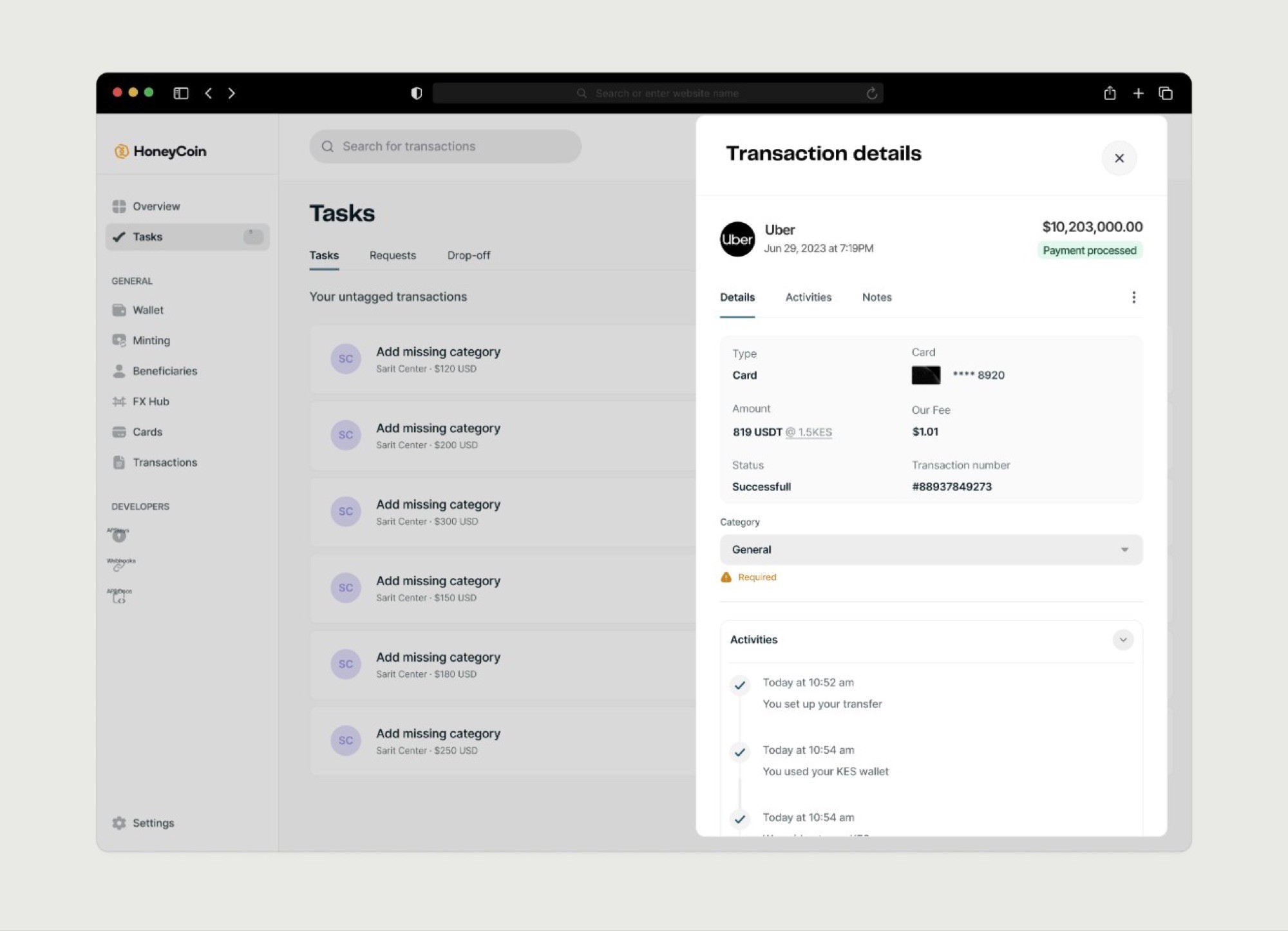Open the three-dot more options menu
The width and height of the screenshot is (1288, 931).
point(1133,297)
